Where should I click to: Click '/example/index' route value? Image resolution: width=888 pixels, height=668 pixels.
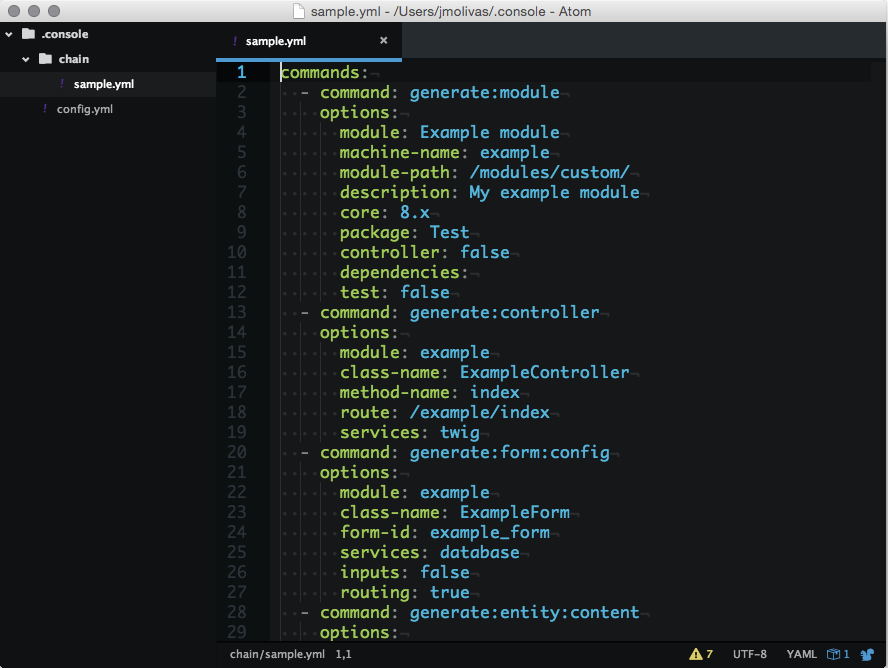point(480,413)
